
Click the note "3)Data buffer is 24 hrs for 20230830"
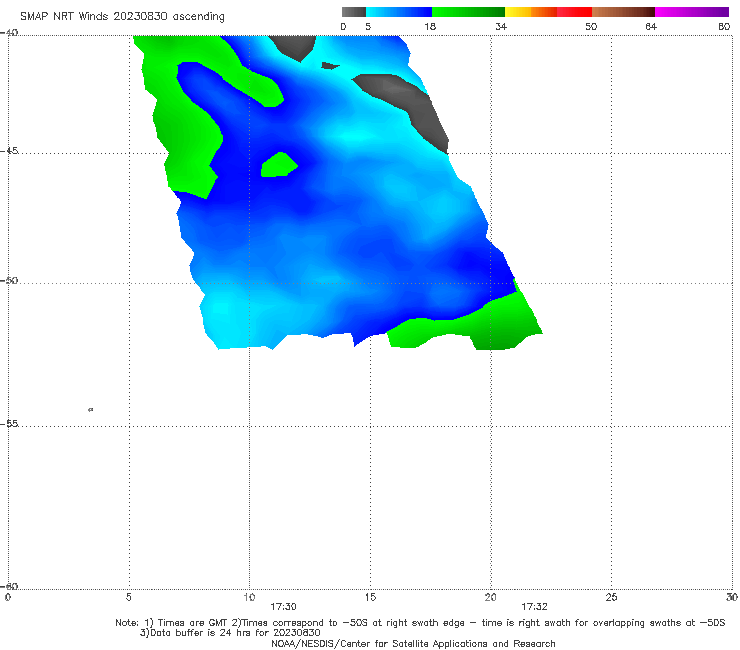click(230, 633)
